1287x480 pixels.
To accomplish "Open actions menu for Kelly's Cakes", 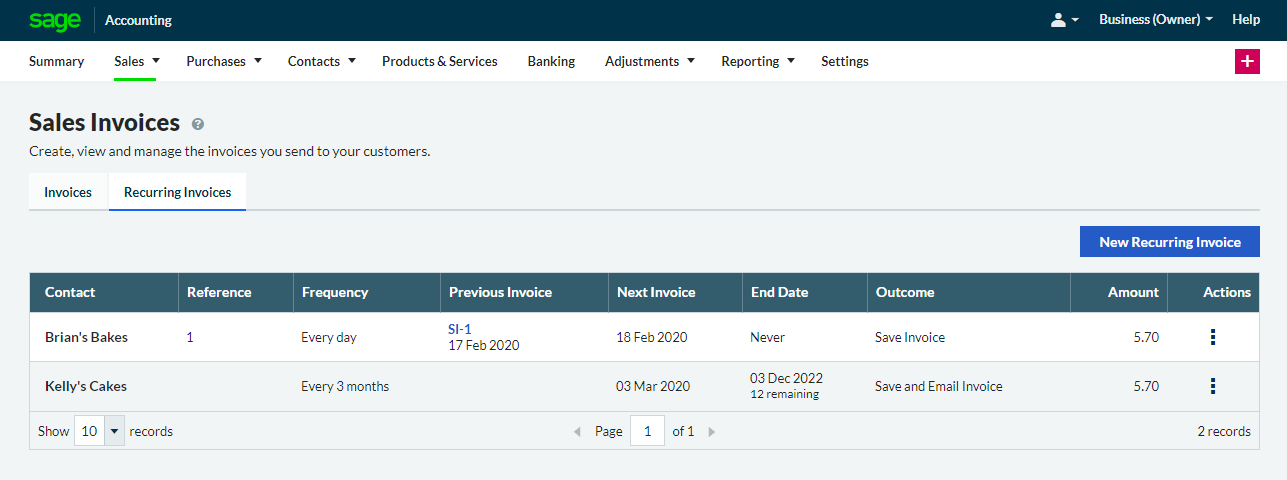I will point(1213,386).
